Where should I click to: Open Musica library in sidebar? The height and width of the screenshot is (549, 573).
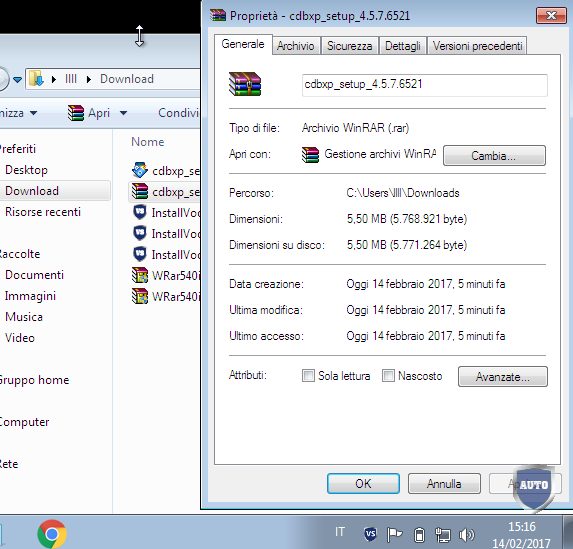pos(24,317)
